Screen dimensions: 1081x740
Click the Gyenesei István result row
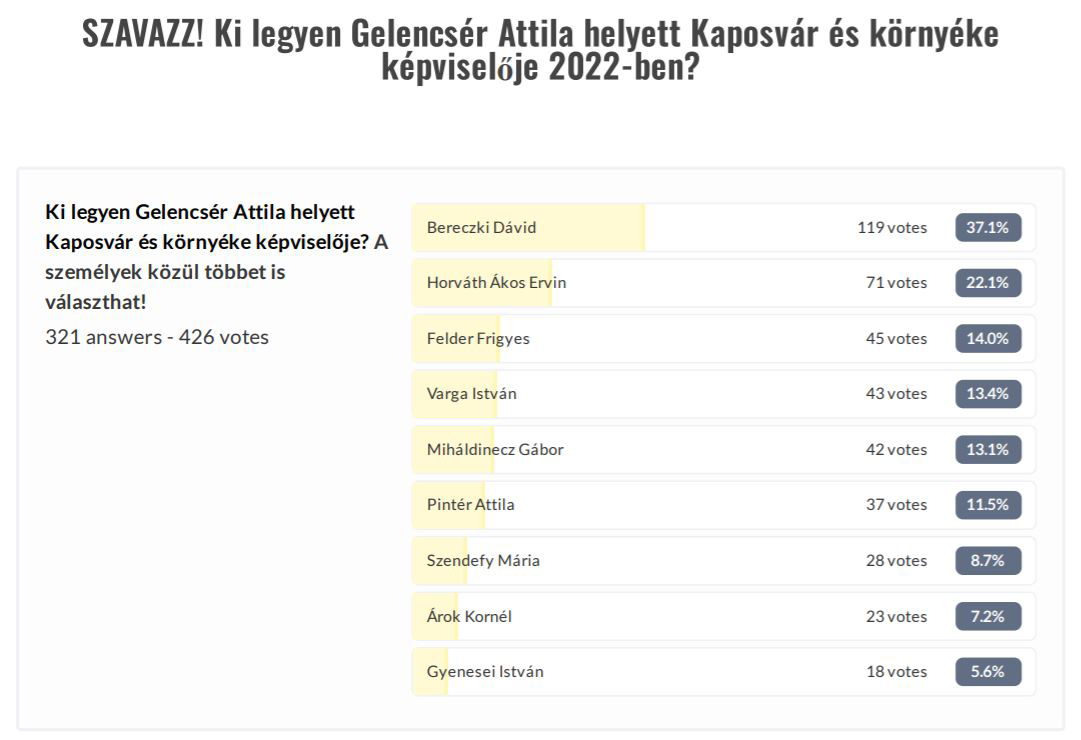(x=723, y=672)
